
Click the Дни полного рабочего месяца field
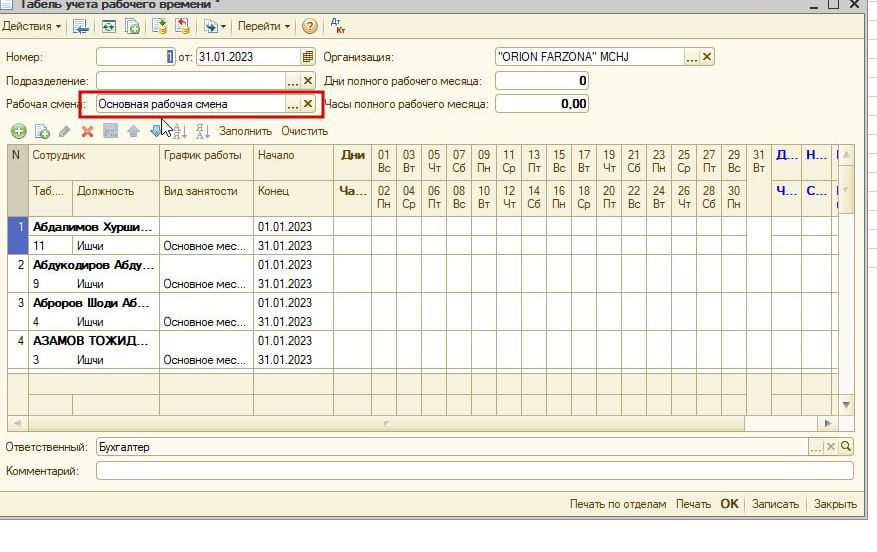[x=542, y=81]
